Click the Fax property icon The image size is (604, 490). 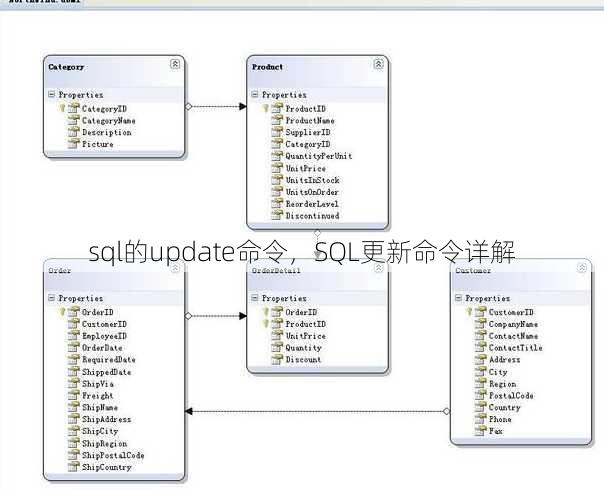click(x=480, y=431)
